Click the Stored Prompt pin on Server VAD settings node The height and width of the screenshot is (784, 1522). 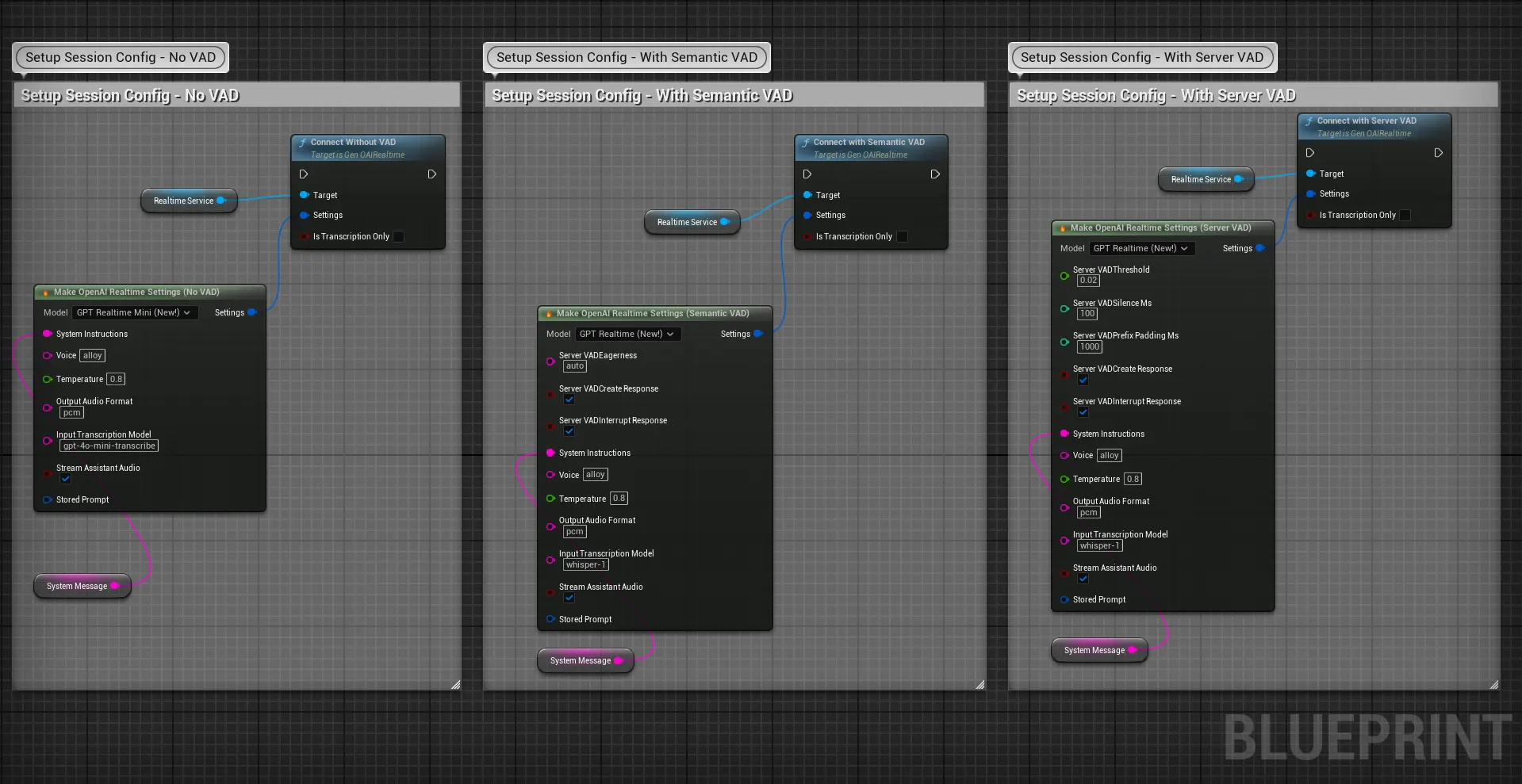point(1064,600)
